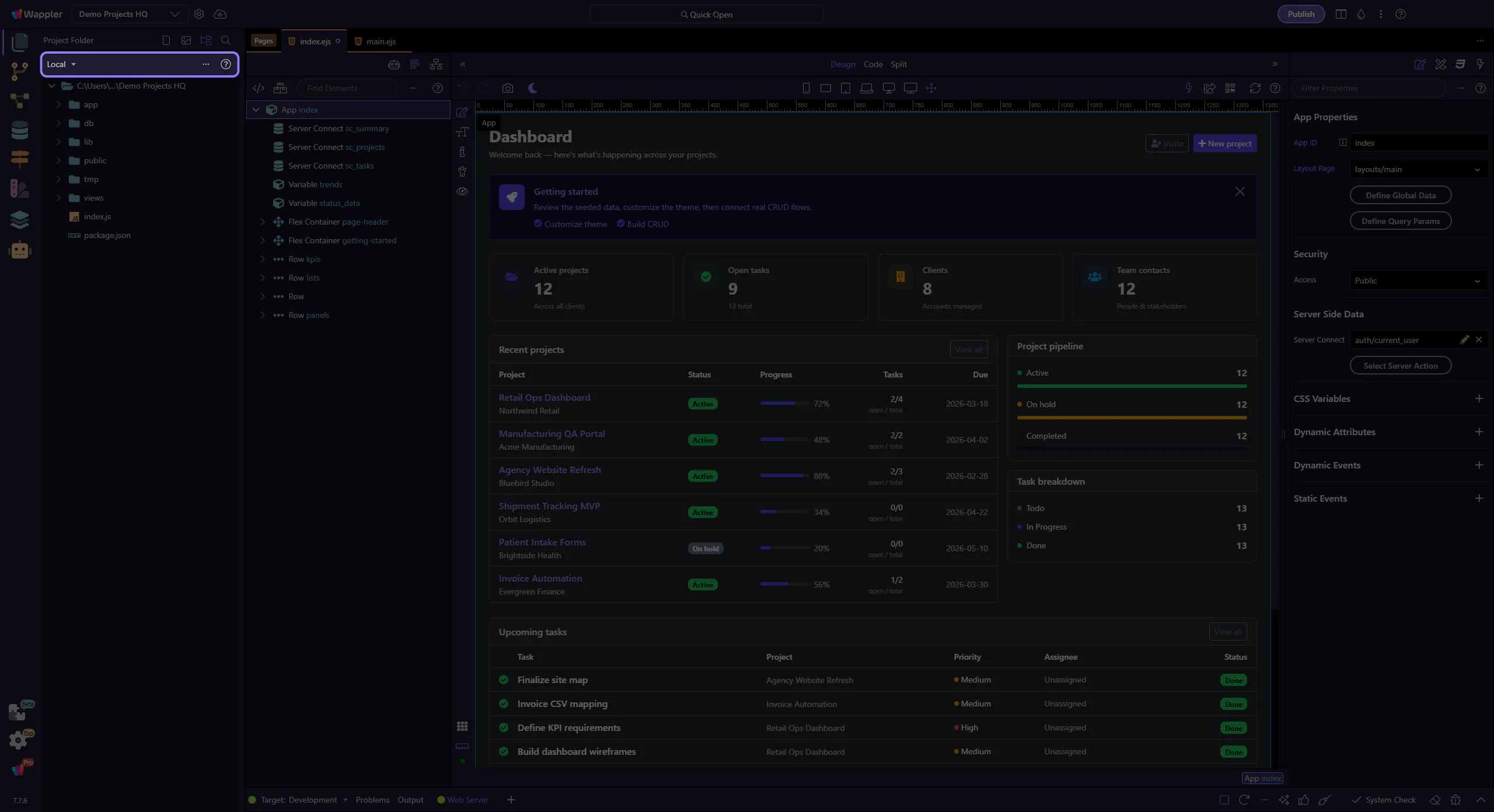
Task: Open the Access Public dropdown
Action: tap(1418, 281)
